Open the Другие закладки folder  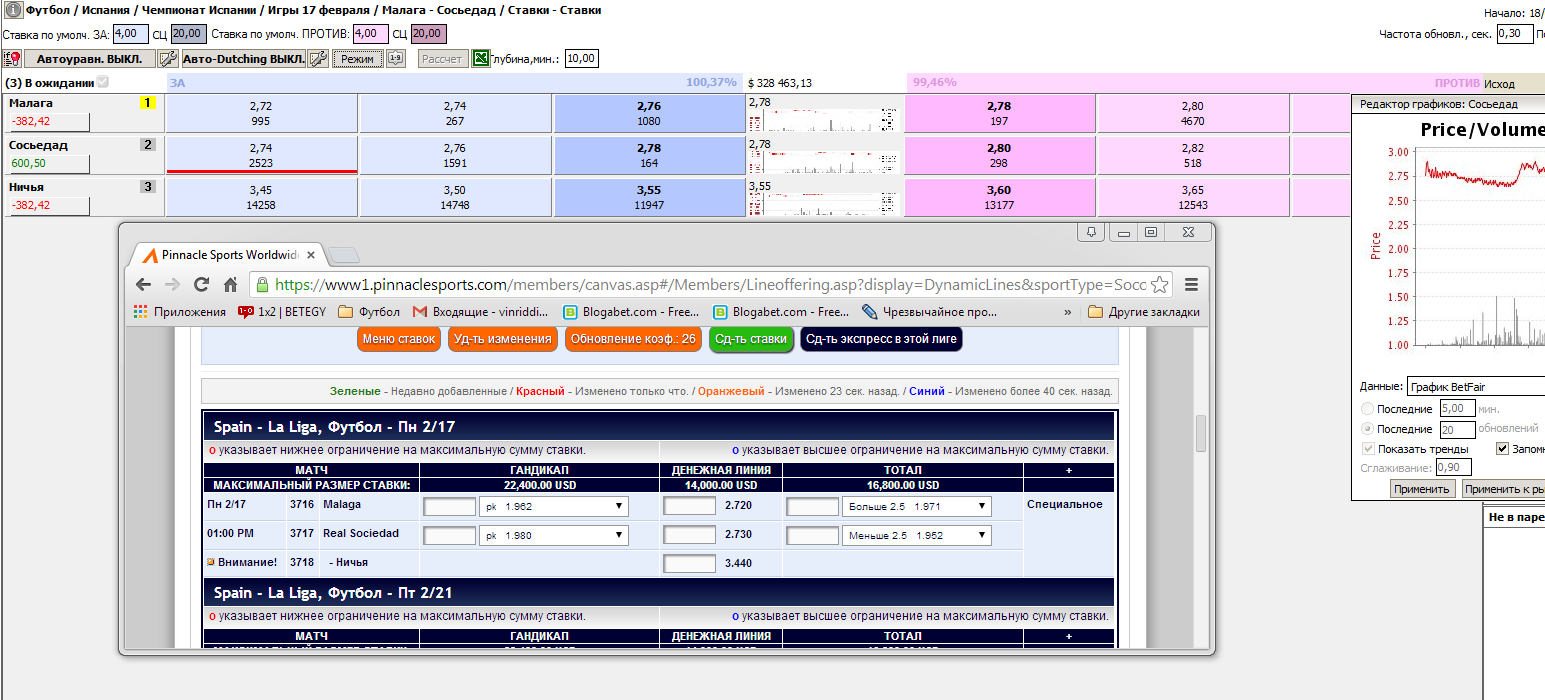(1143, 312)
